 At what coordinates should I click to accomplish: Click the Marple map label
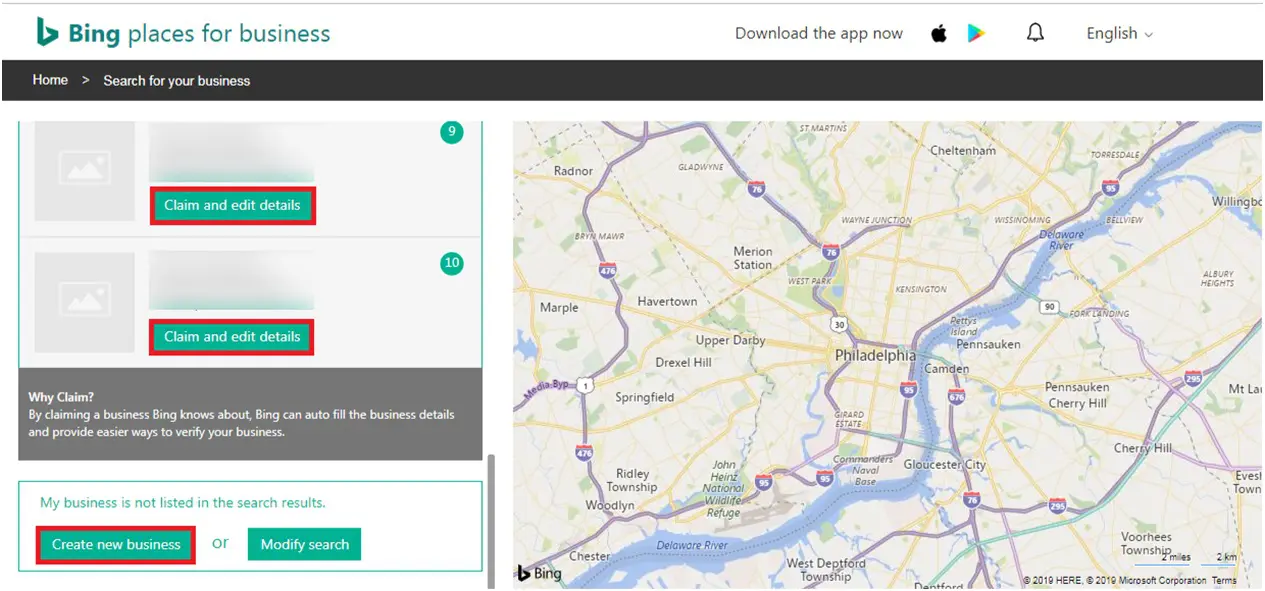pos(559,307)
